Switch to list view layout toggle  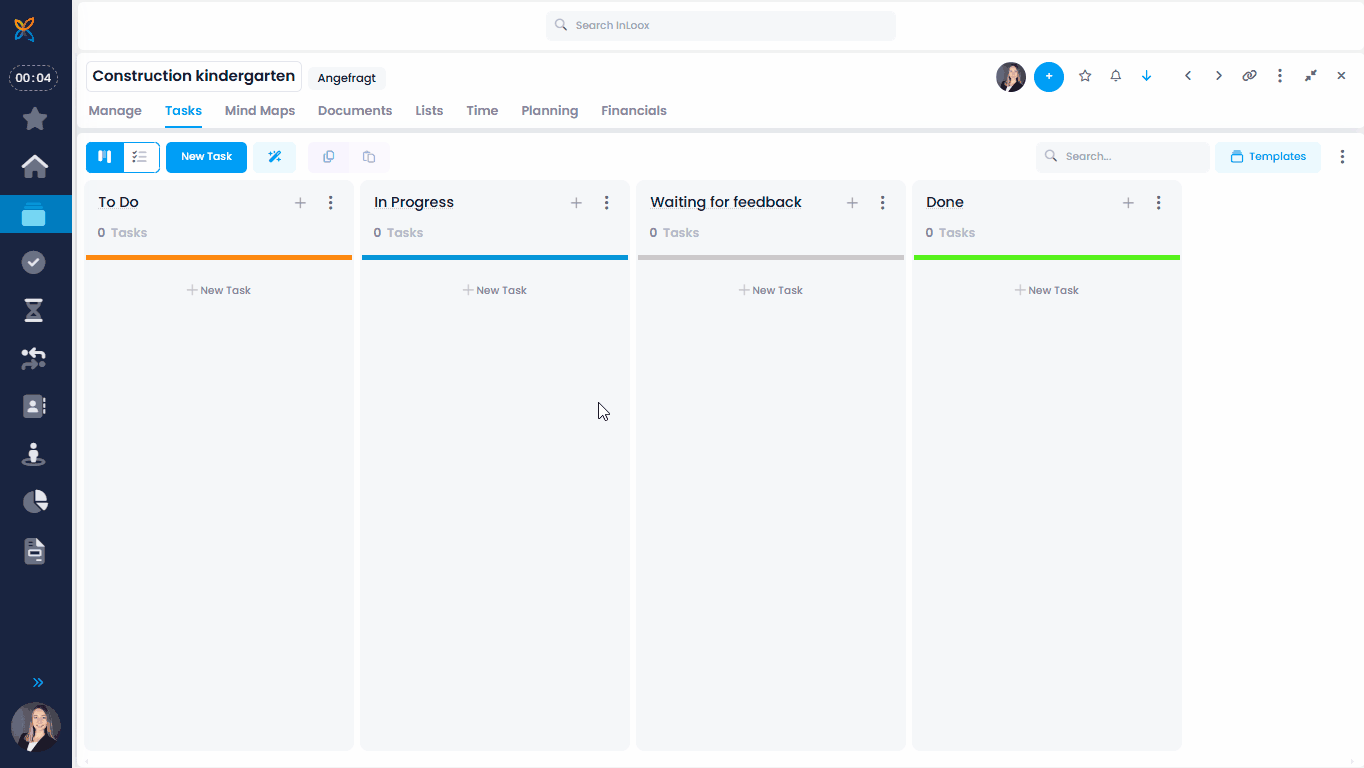140,157
